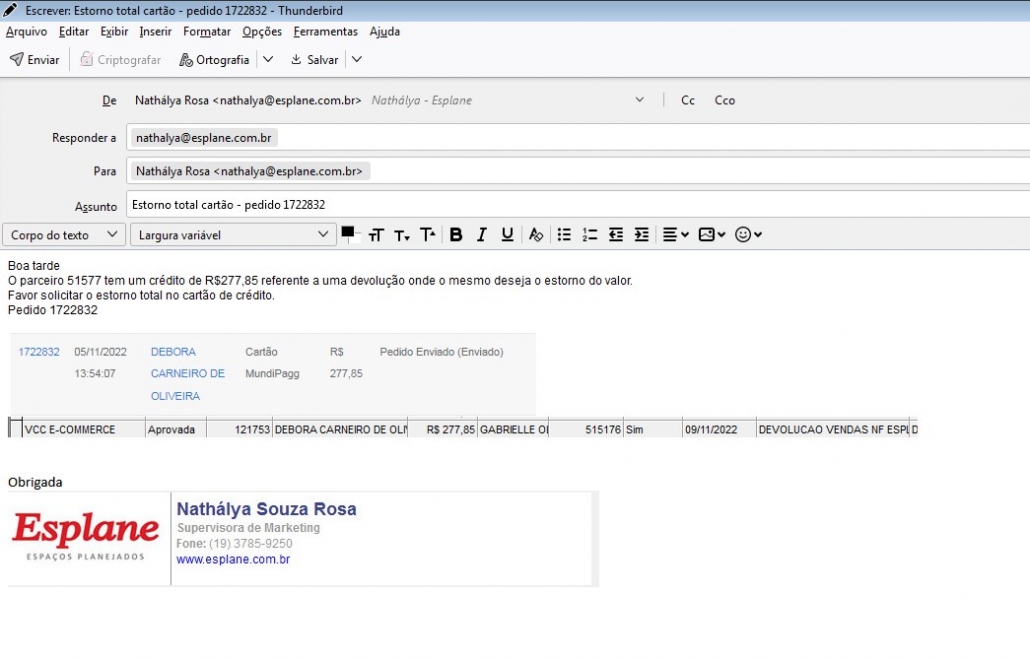Click increase font size icon
Screen dimensions: 1030x659
(428, 235)
